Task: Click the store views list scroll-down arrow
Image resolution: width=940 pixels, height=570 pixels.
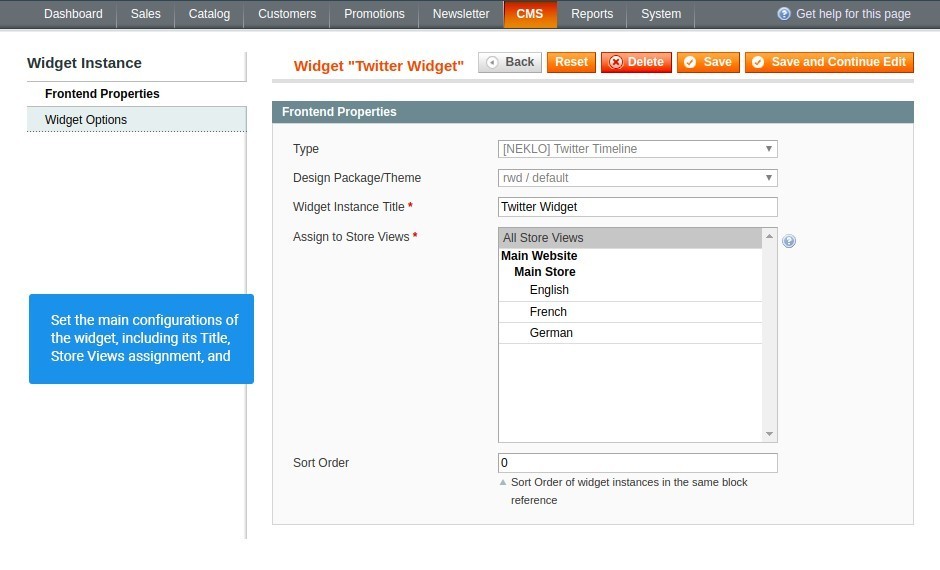Action: click(x=770, y=434)
